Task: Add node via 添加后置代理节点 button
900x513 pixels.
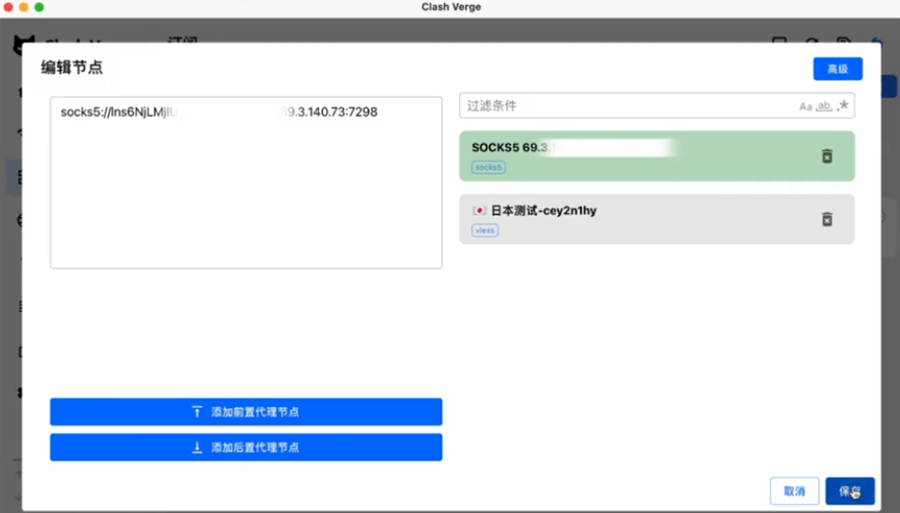Action: pos(246,447)
